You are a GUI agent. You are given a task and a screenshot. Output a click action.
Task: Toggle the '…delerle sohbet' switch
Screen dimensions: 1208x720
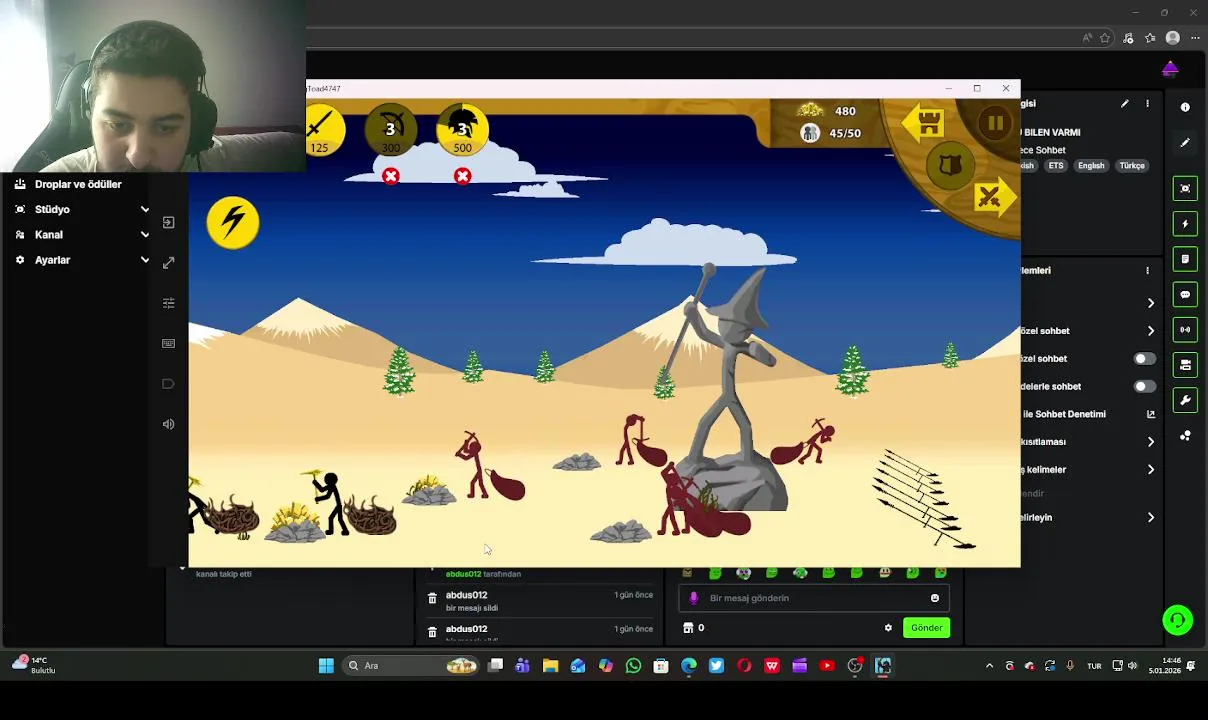pos(1144,386)
